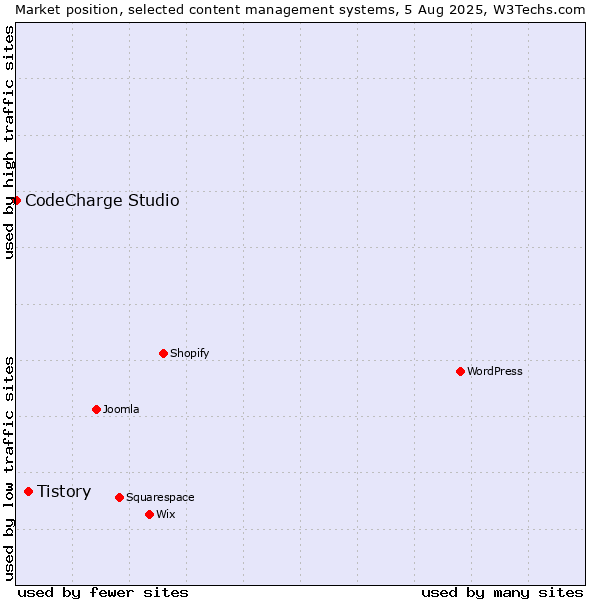
Task: Click the 'CodeCharge Studio' label text
Action: 102,201
